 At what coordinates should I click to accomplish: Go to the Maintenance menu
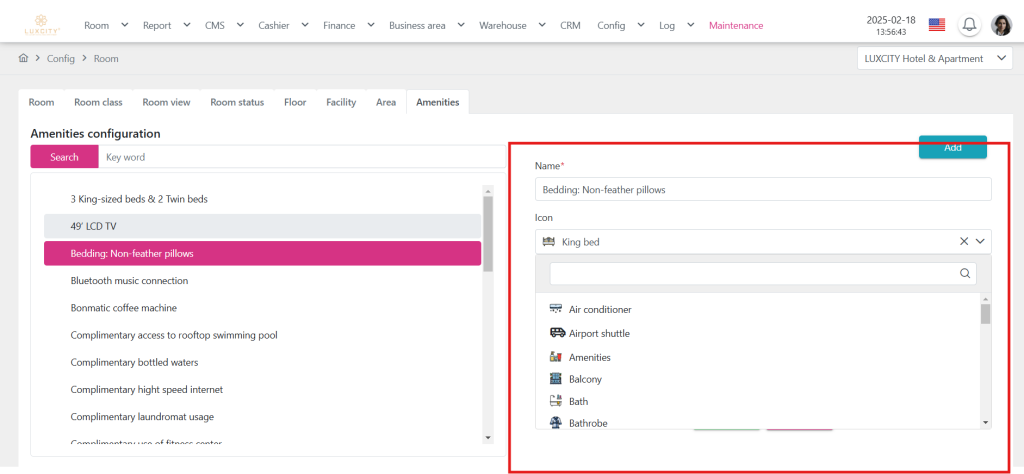(736, 25)
